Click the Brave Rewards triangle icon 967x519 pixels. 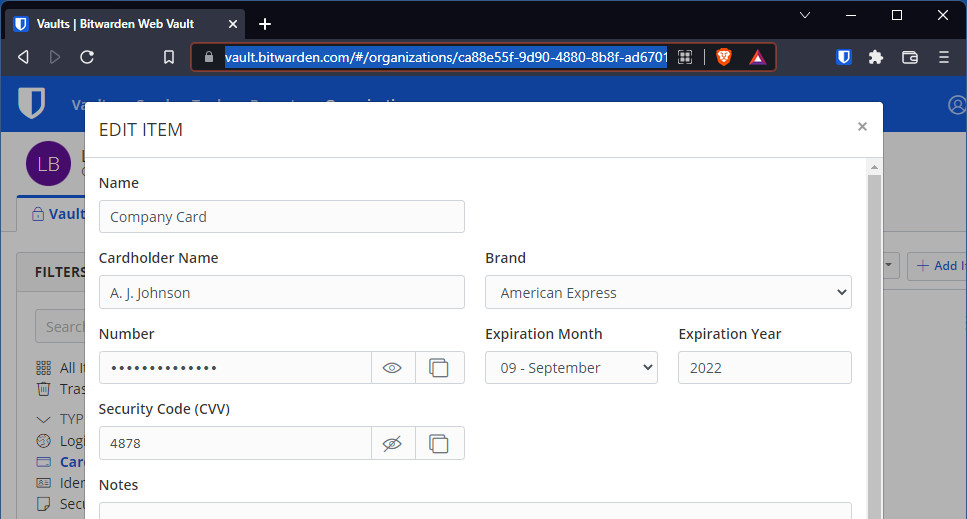[x=757, y=57]
